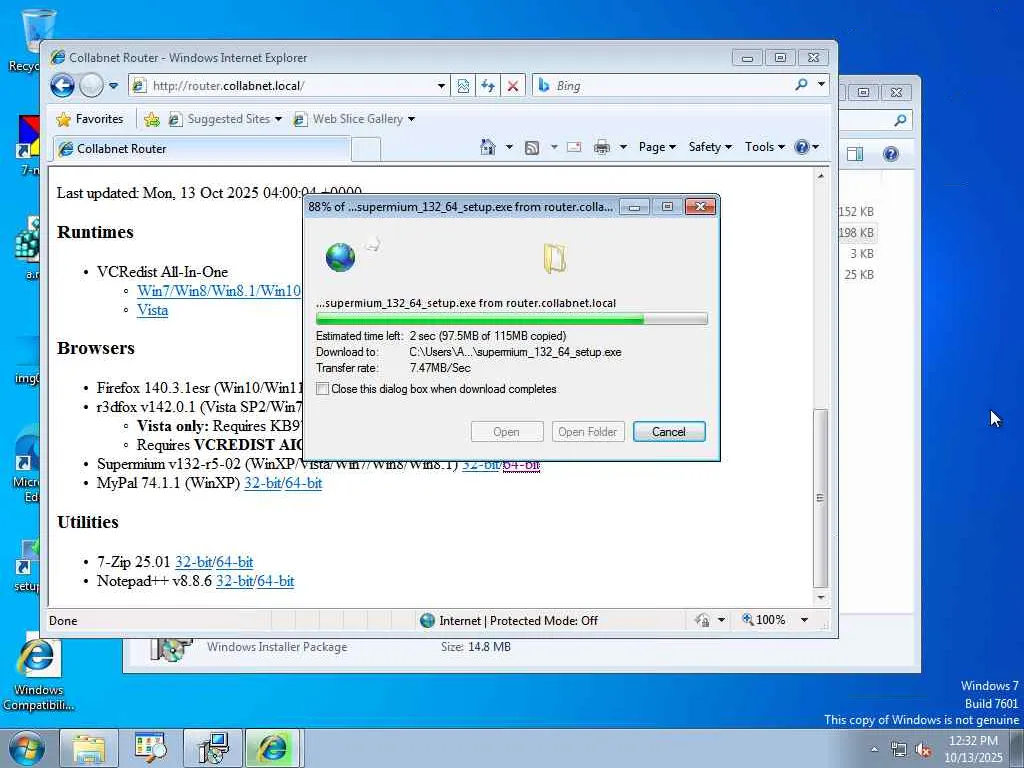Click the Home page icon
Screen dimensions: 1024x768
click(487, 147)
